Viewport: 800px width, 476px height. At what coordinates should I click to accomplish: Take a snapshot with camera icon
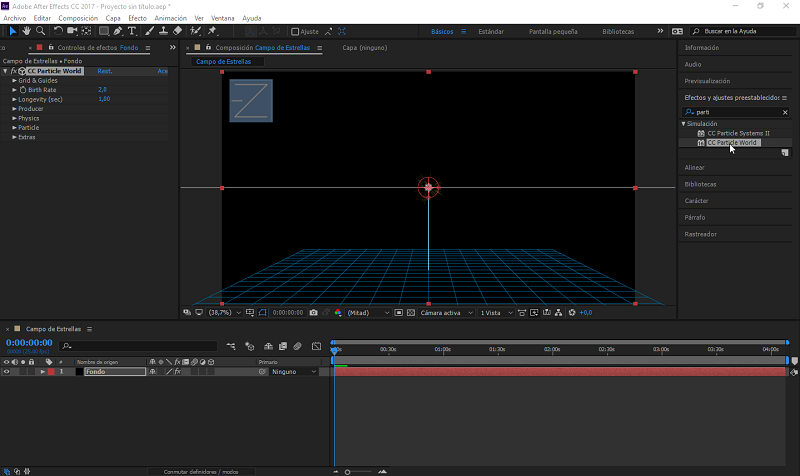(313, 313)
